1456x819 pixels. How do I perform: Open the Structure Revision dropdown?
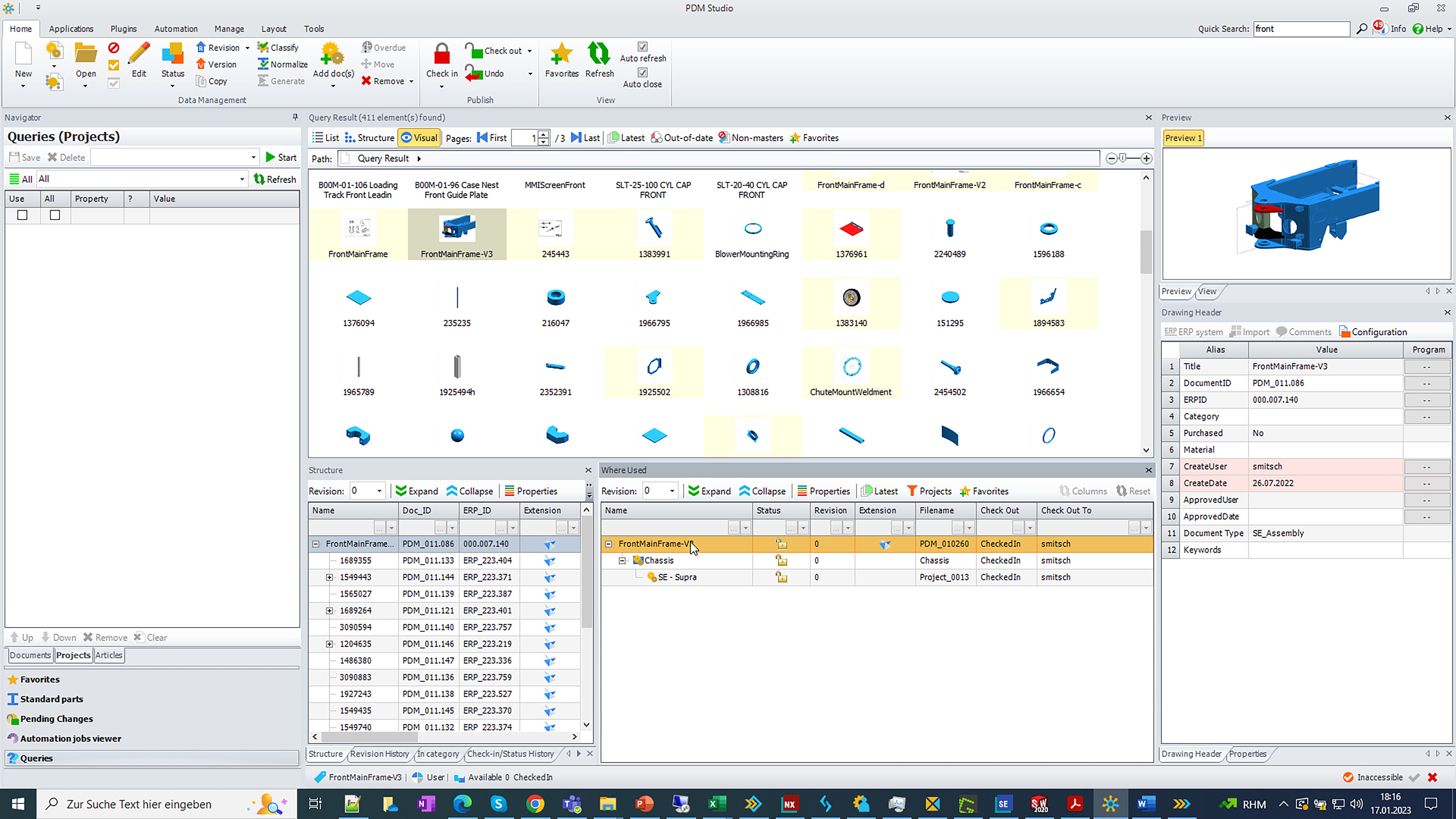(x=379, y=491)
